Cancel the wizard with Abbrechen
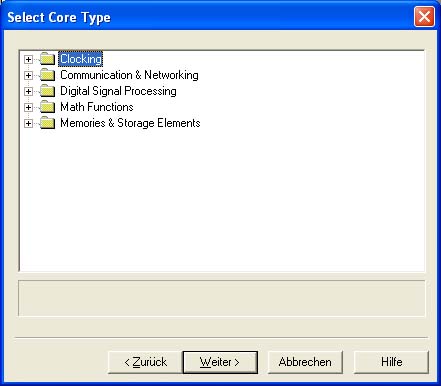 (x=305, y=362)
